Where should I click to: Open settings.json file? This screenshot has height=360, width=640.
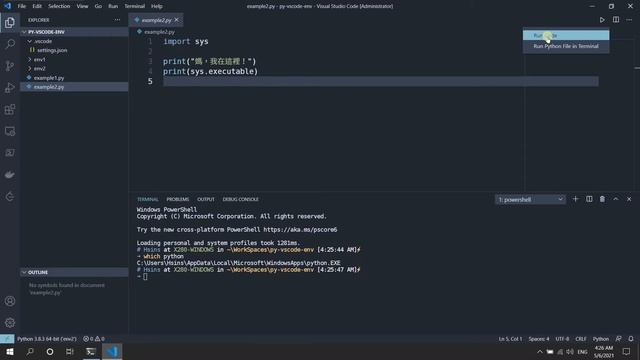click(x=74, y=50)
